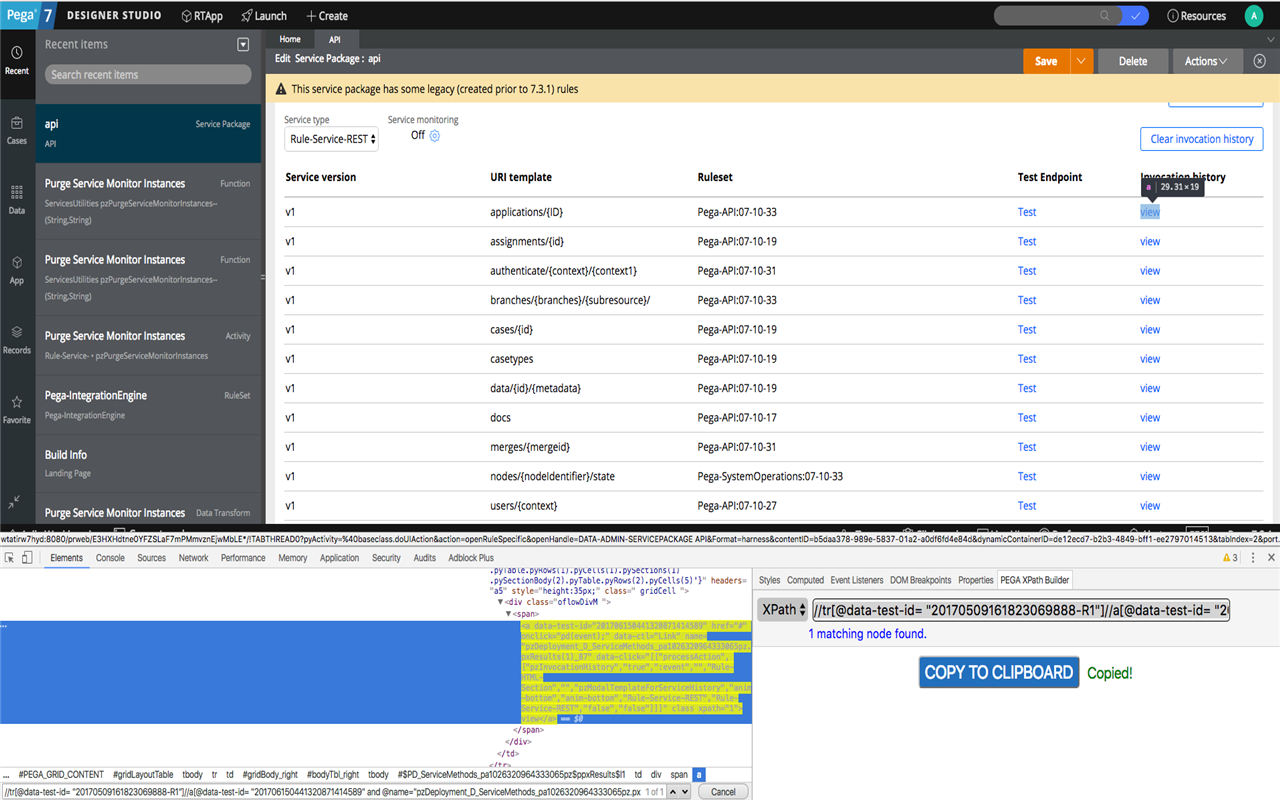Close the DevTools panel
The height and width of the screenshot is (800, 1280).
click(x=1271, y=558)
